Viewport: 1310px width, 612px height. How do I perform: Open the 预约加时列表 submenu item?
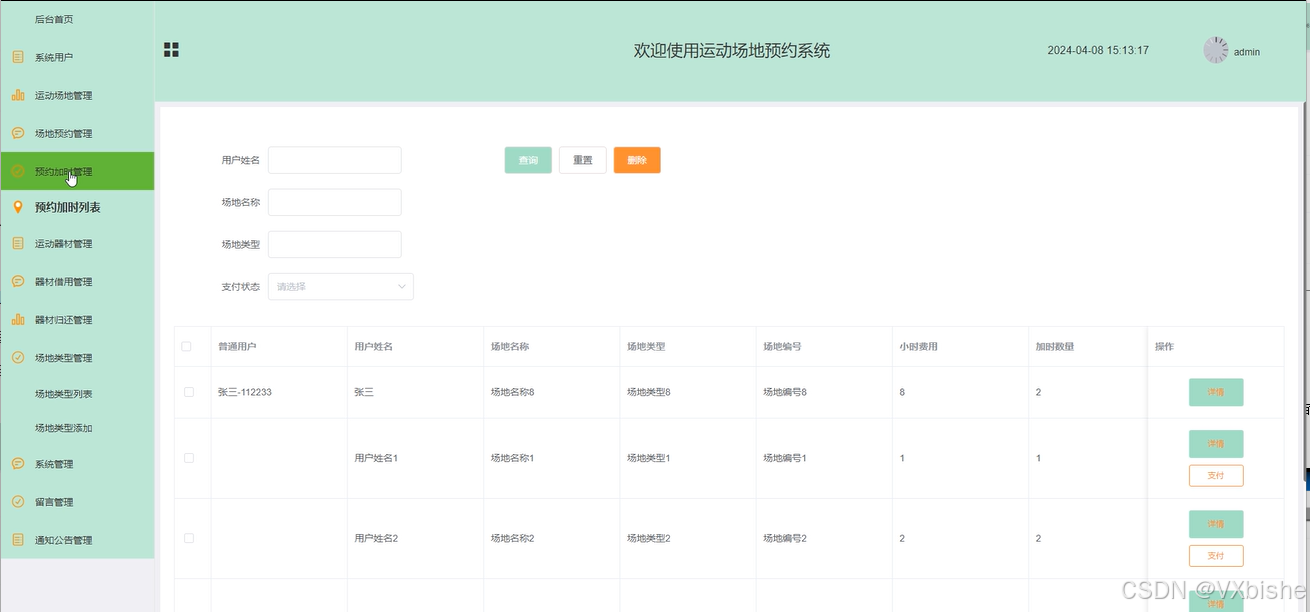pos(77,207)
